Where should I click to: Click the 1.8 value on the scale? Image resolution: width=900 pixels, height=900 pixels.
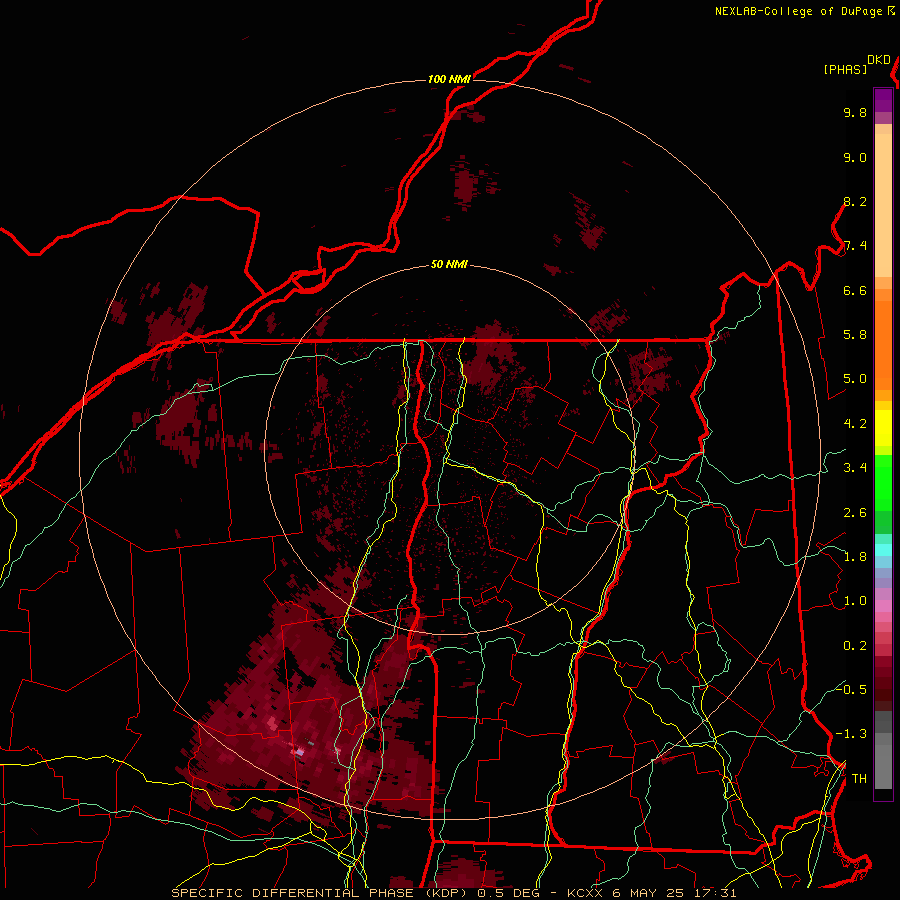point(855,556)
